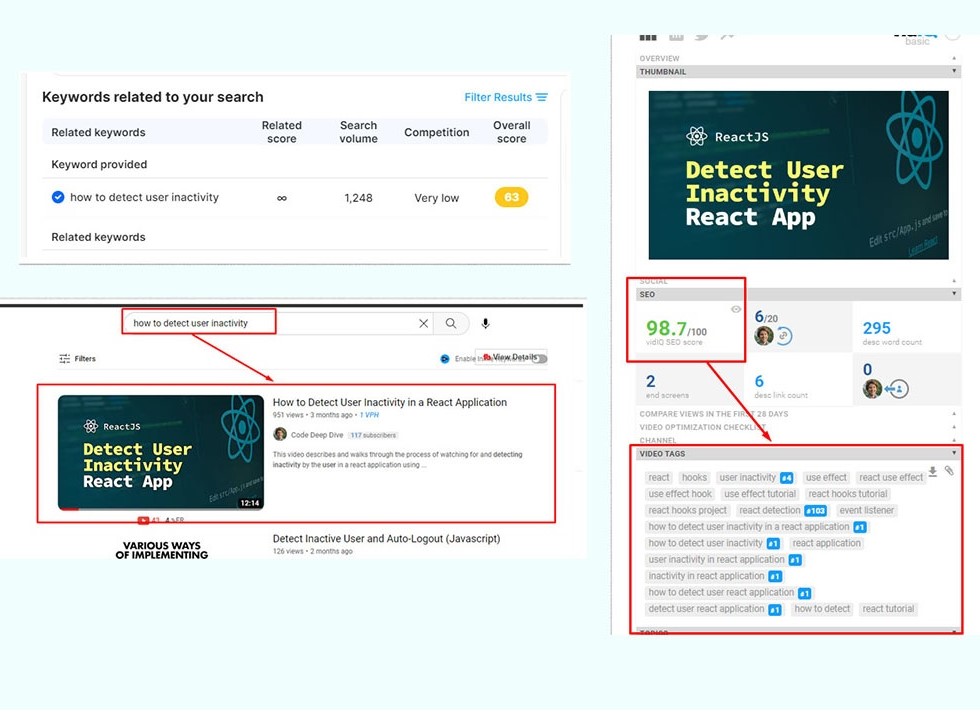The image size is (980, 715).
Task: Click the subscriber arrow icon under 0
Action: 898,389
